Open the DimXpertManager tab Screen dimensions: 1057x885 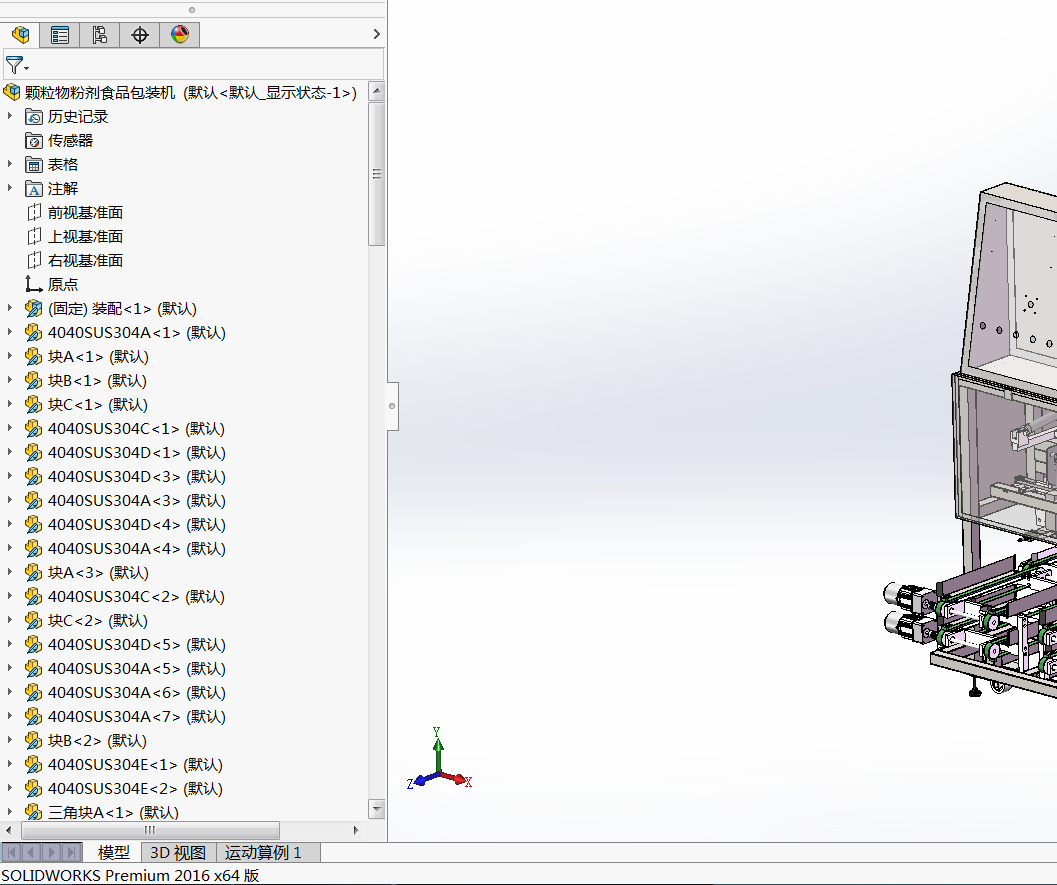(x=140, y=34)
